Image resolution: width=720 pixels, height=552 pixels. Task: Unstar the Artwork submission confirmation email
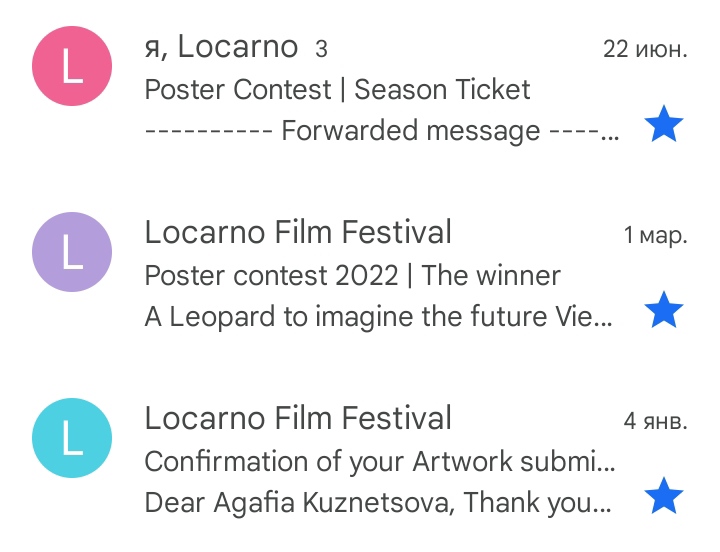664,496
